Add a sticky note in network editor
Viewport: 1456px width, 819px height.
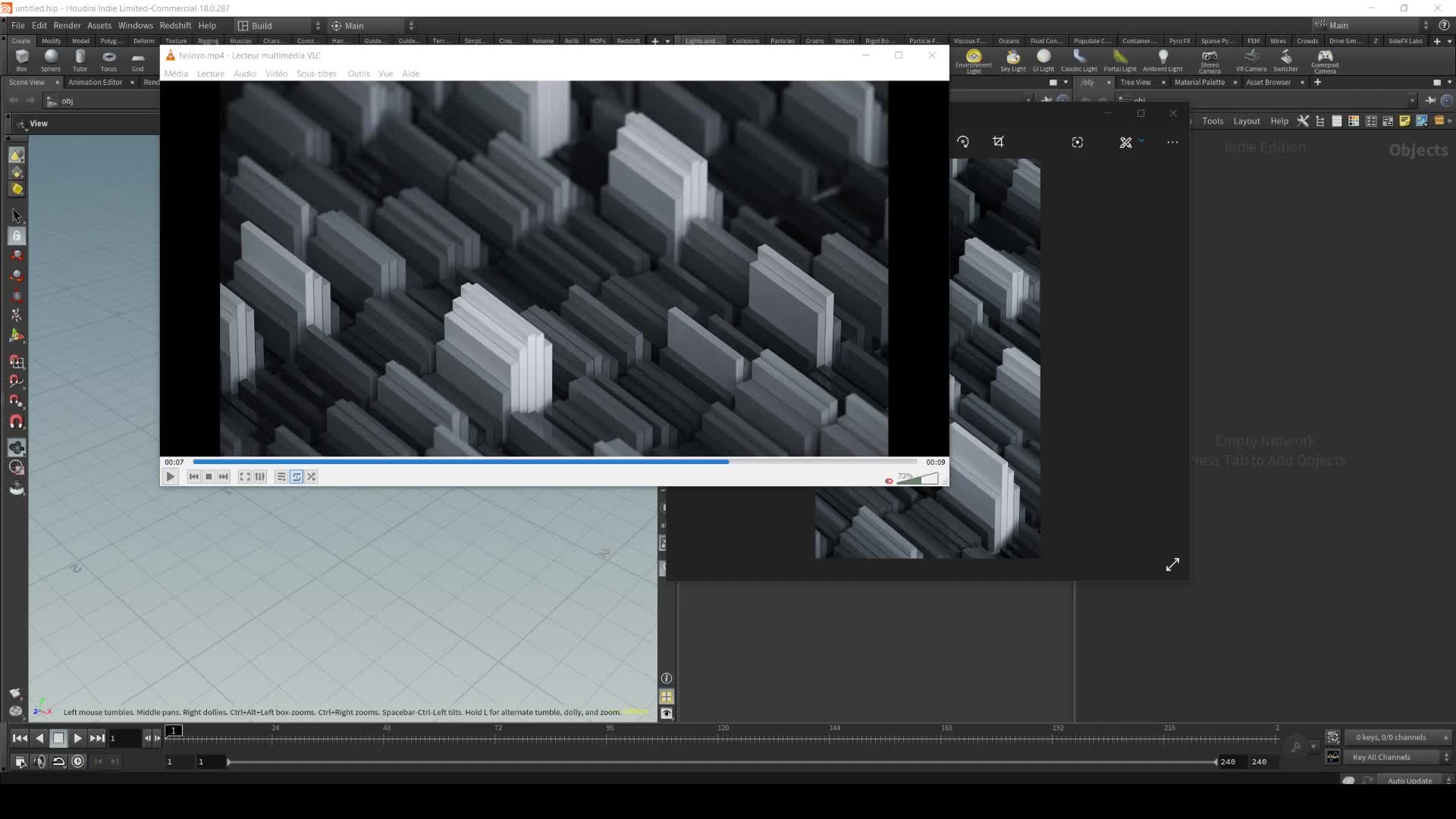pos(1404,121)
